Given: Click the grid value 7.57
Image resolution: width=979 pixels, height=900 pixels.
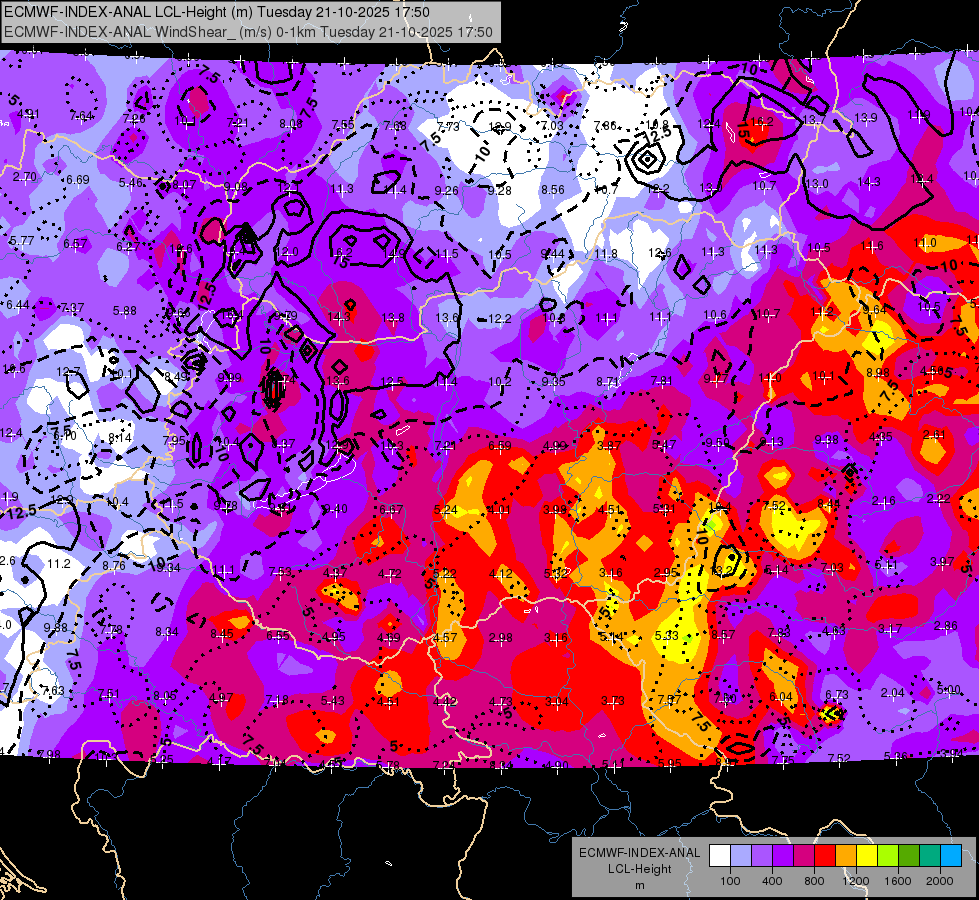Looking at the screenshot, I should pos(669,699).
